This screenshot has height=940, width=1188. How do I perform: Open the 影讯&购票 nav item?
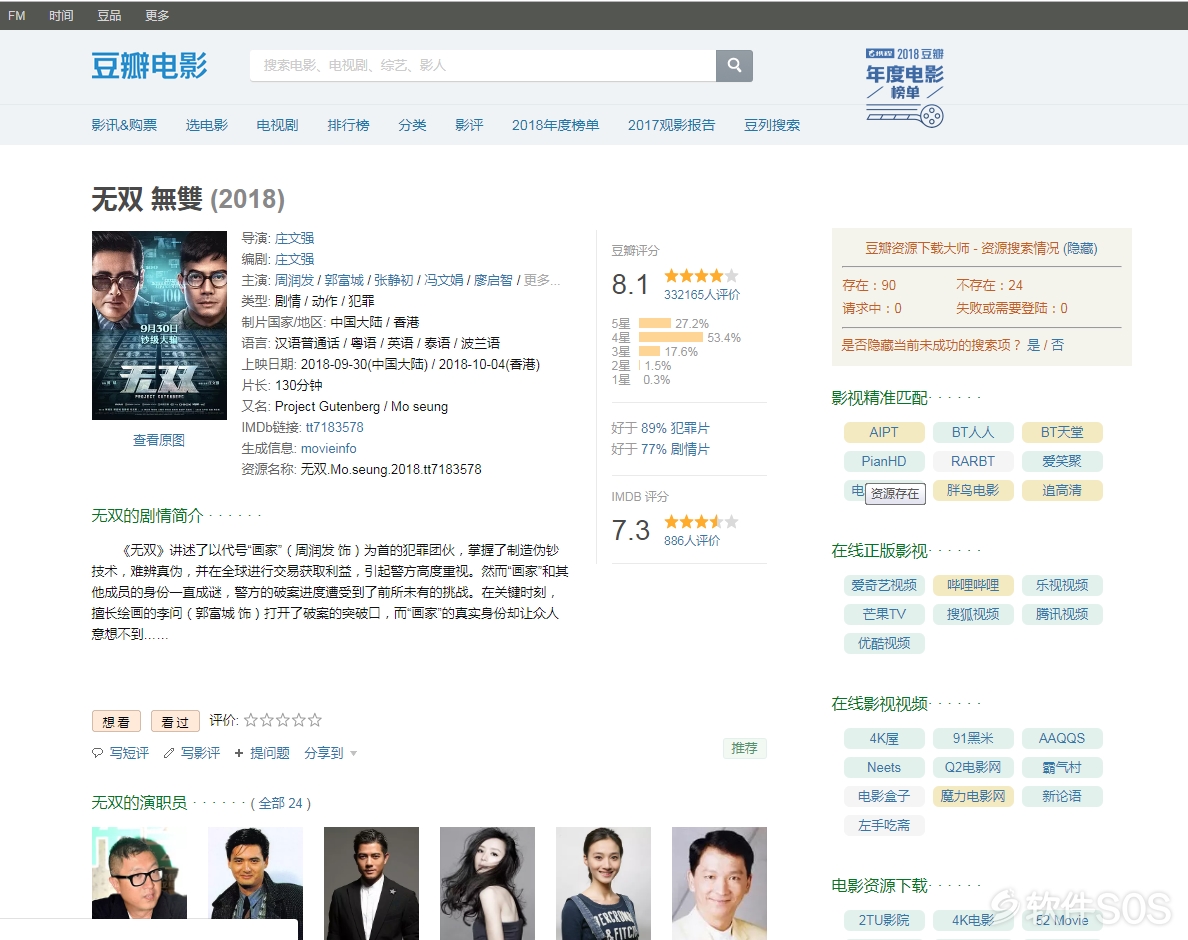point(124,125)
